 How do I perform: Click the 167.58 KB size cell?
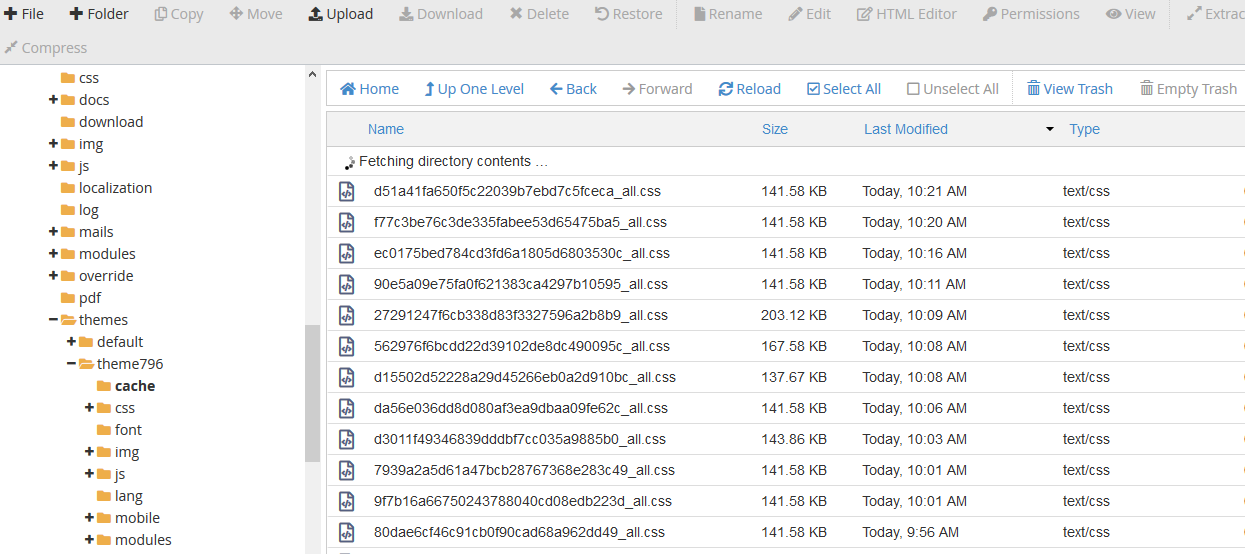point(793,346)
